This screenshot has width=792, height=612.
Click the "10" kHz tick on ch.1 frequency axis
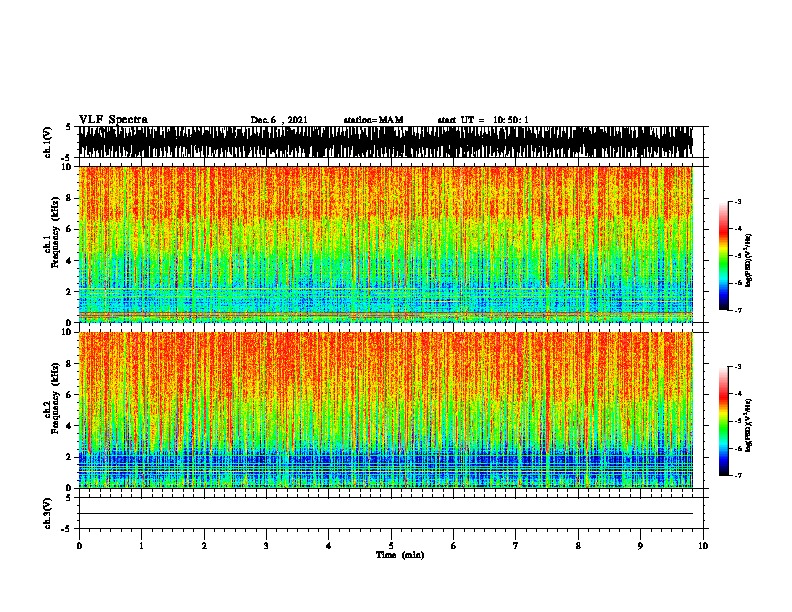click(x=68, y=167)
